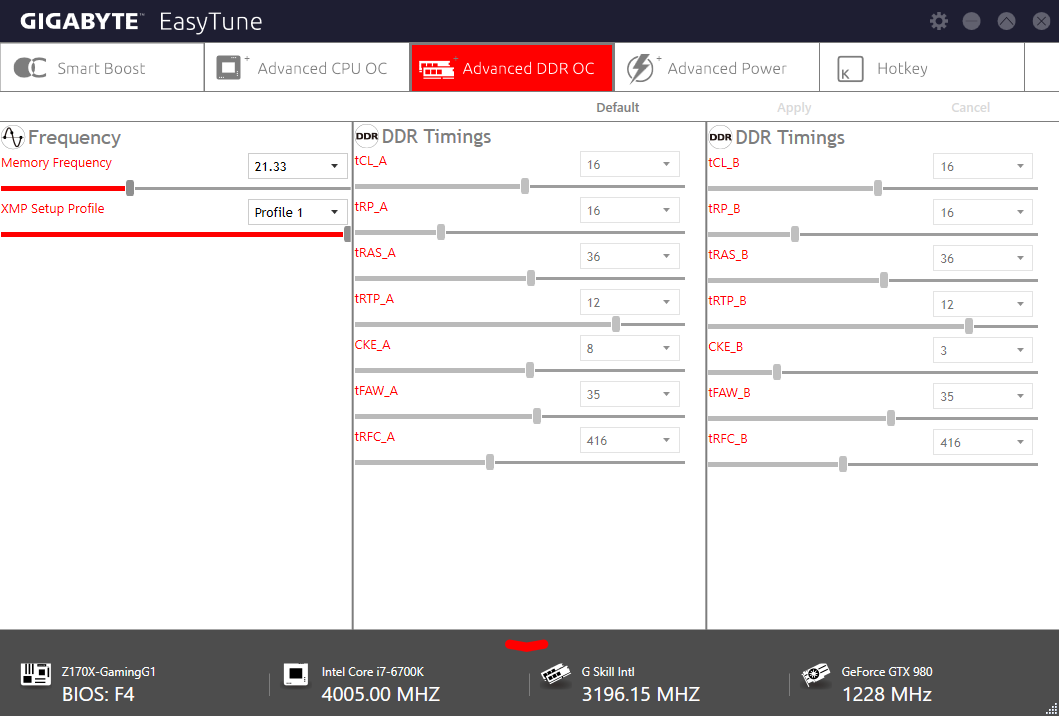Open the tRTP_B value dropdown

pos(983,304)
